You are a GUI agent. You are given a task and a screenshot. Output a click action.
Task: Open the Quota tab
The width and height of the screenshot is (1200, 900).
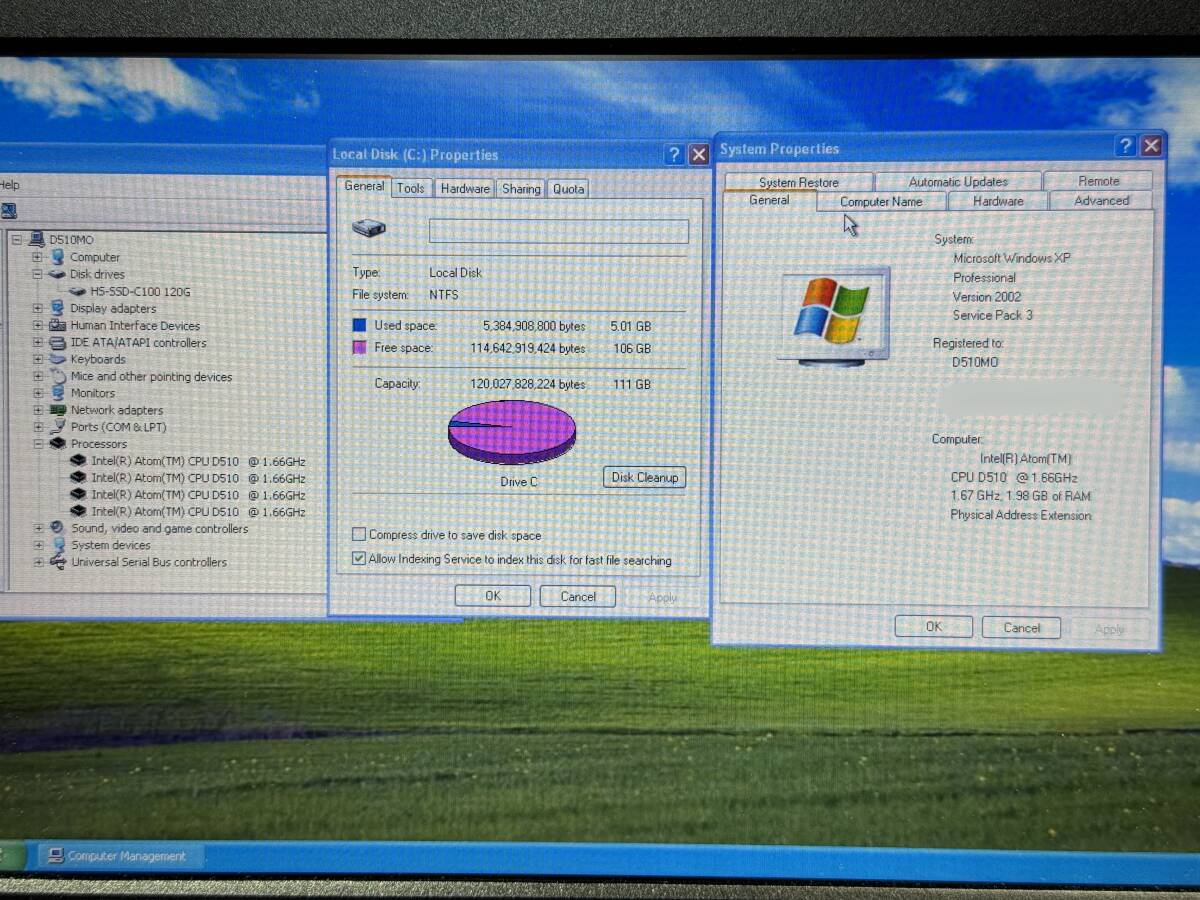(568, 188)
